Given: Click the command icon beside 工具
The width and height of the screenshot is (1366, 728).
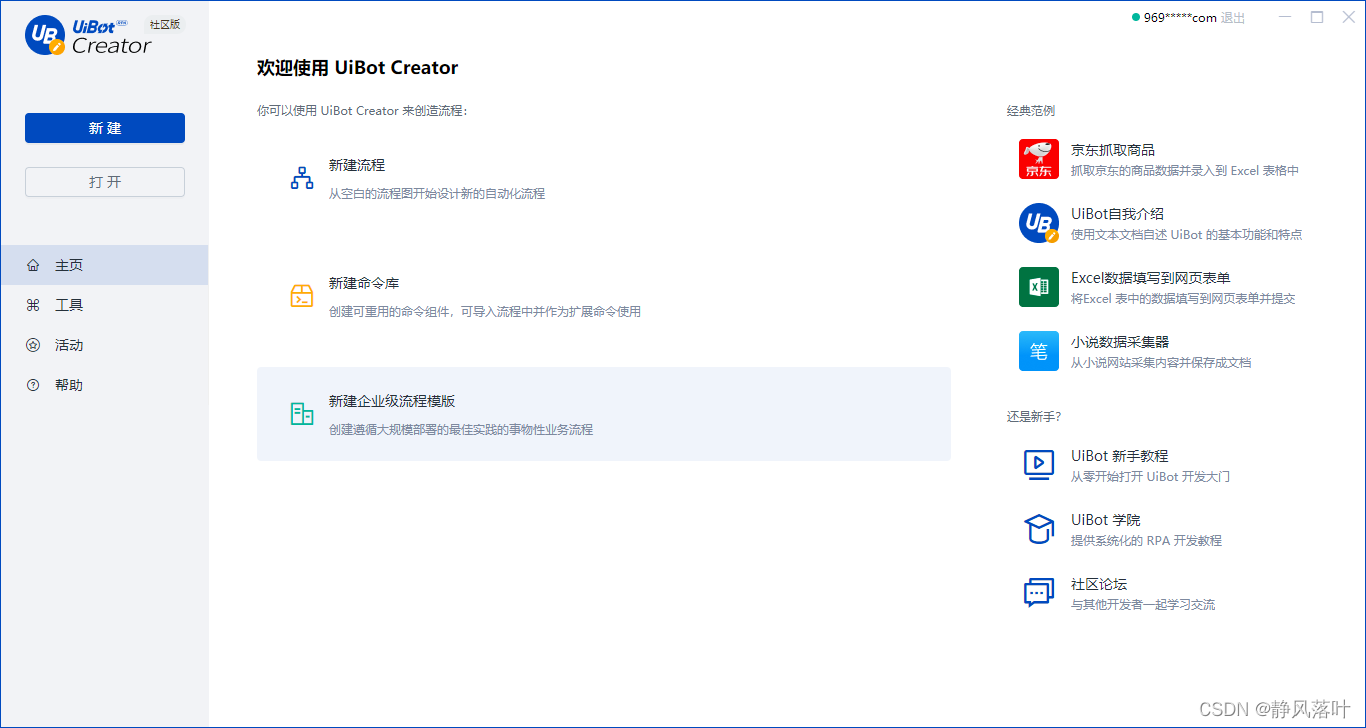Looking at the screenshot, I should pyautogui.click(x=33, y=305).
